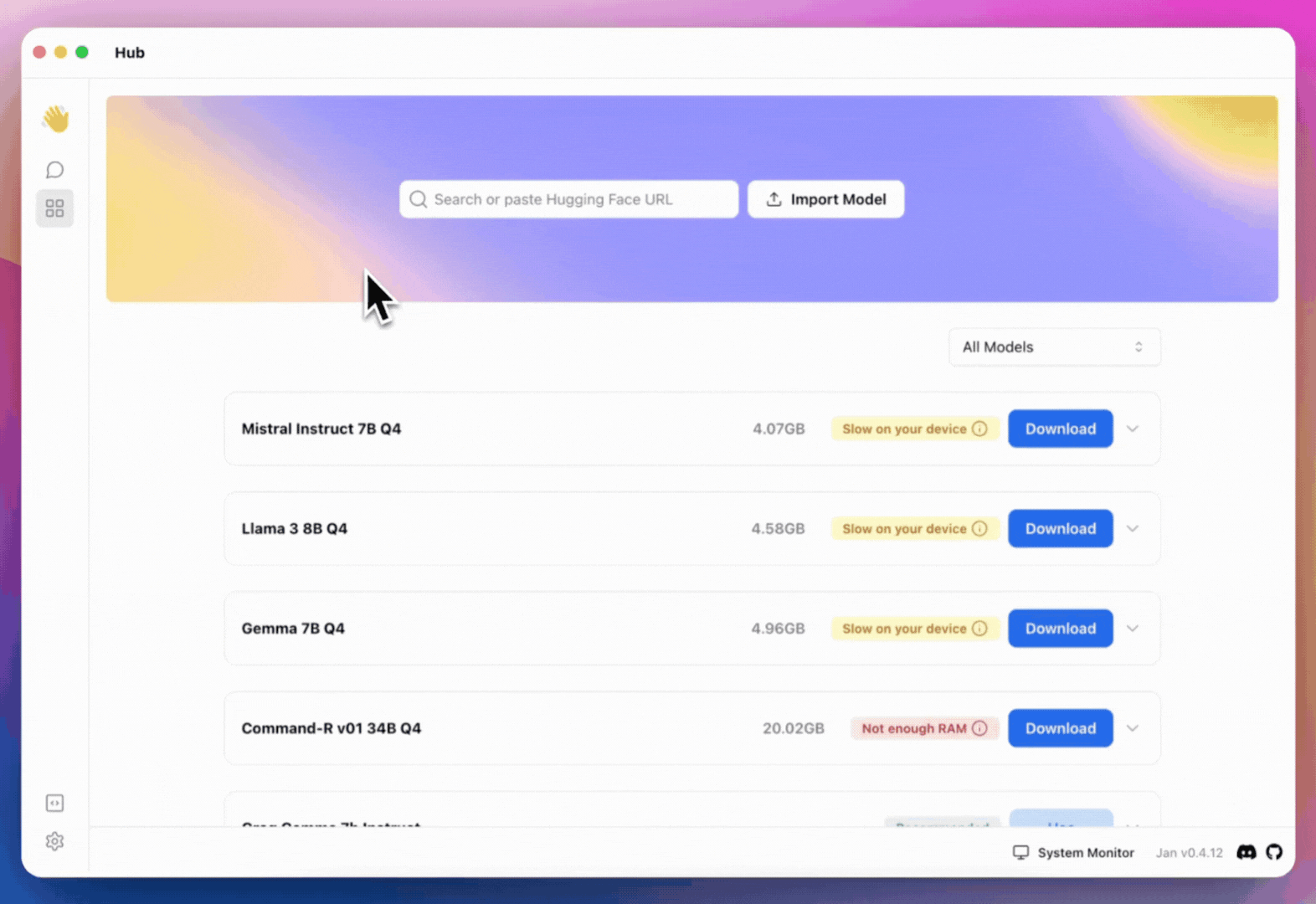Open the local API server icon
Viewport: 1316px width, 904px height.
click(54, 804)
